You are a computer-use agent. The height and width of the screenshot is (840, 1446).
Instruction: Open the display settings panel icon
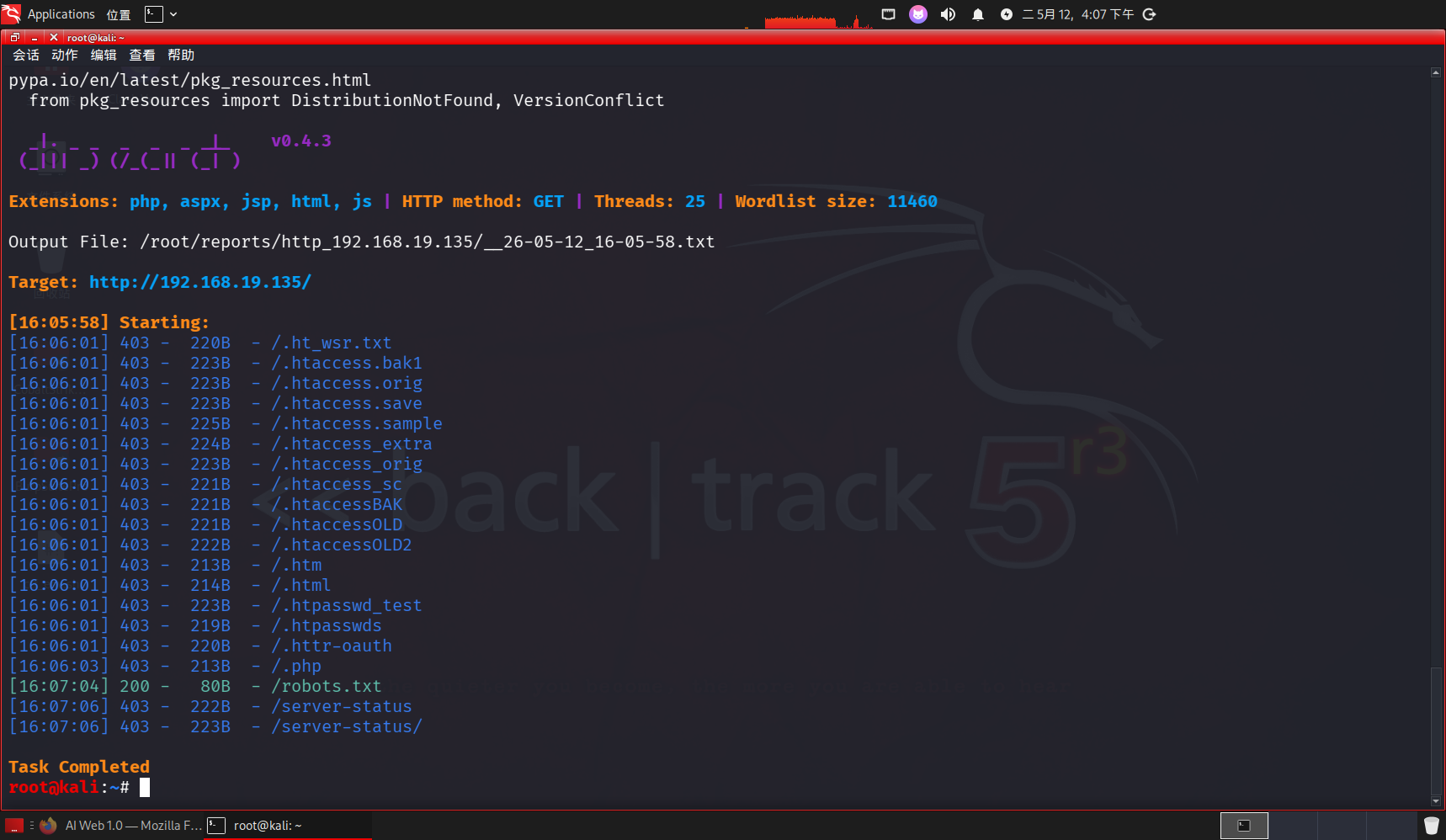888,14
